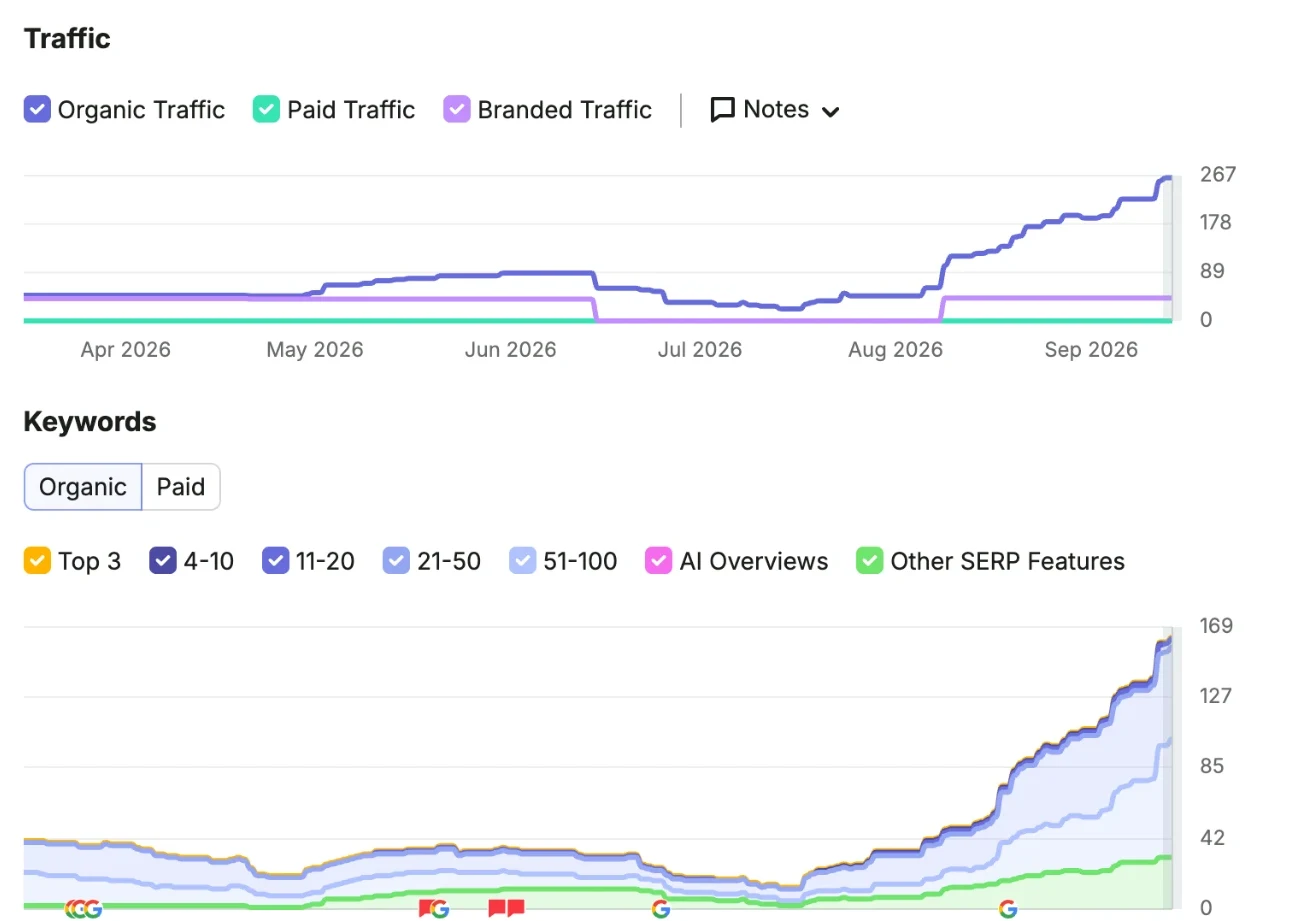Screen dimensions: 1304x921
Task: Toggle the 11-20 positions checkbox
Action: 275,561
